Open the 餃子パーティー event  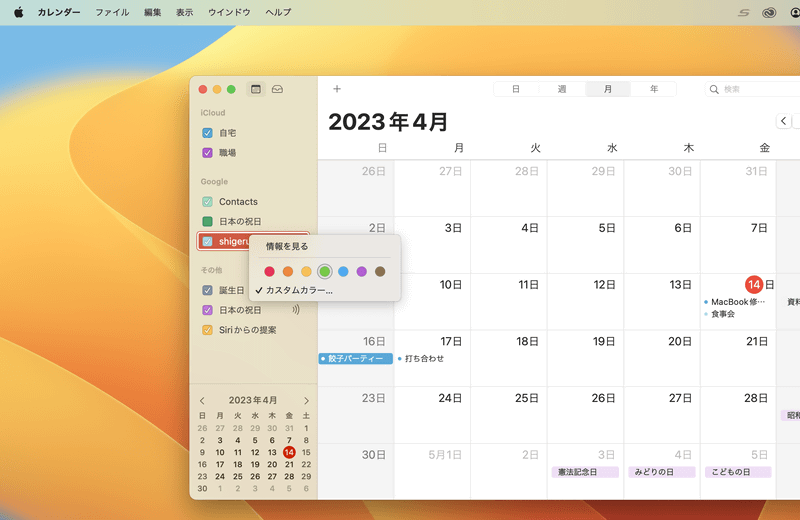(356, 359)
